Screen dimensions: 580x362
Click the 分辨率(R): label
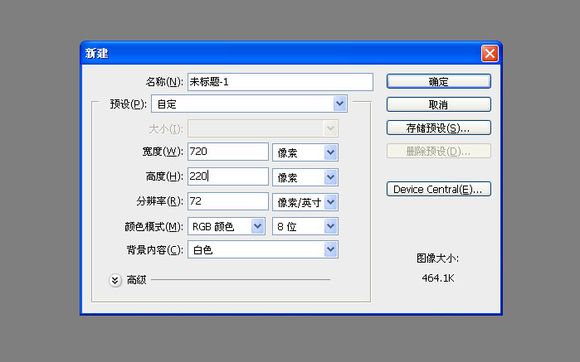pyautogui.click(x=160, y=202)
